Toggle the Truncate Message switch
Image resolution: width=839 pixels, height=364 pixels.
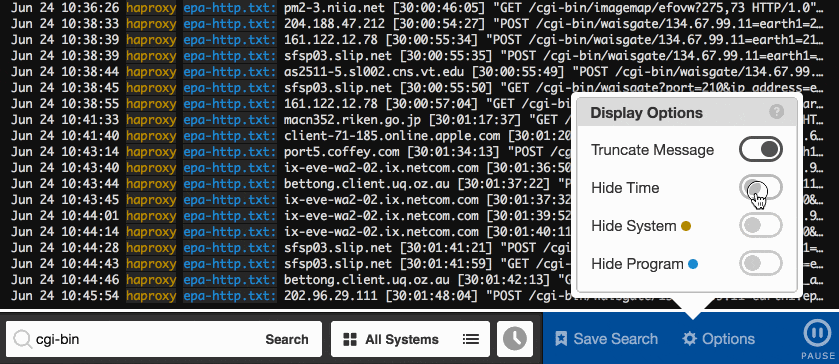click(761, 149)
